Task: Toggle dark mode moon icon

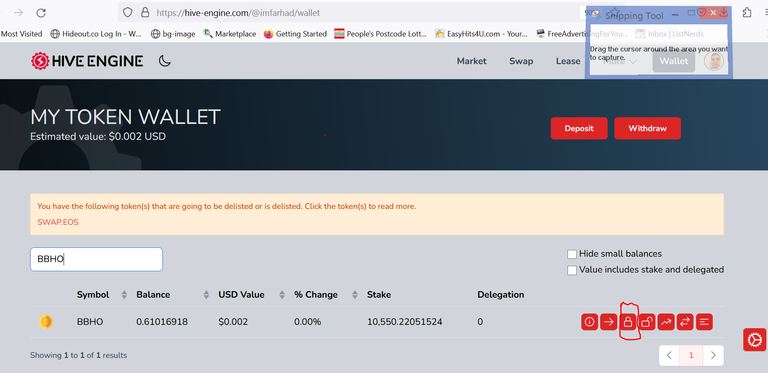Action: (165, 61)
